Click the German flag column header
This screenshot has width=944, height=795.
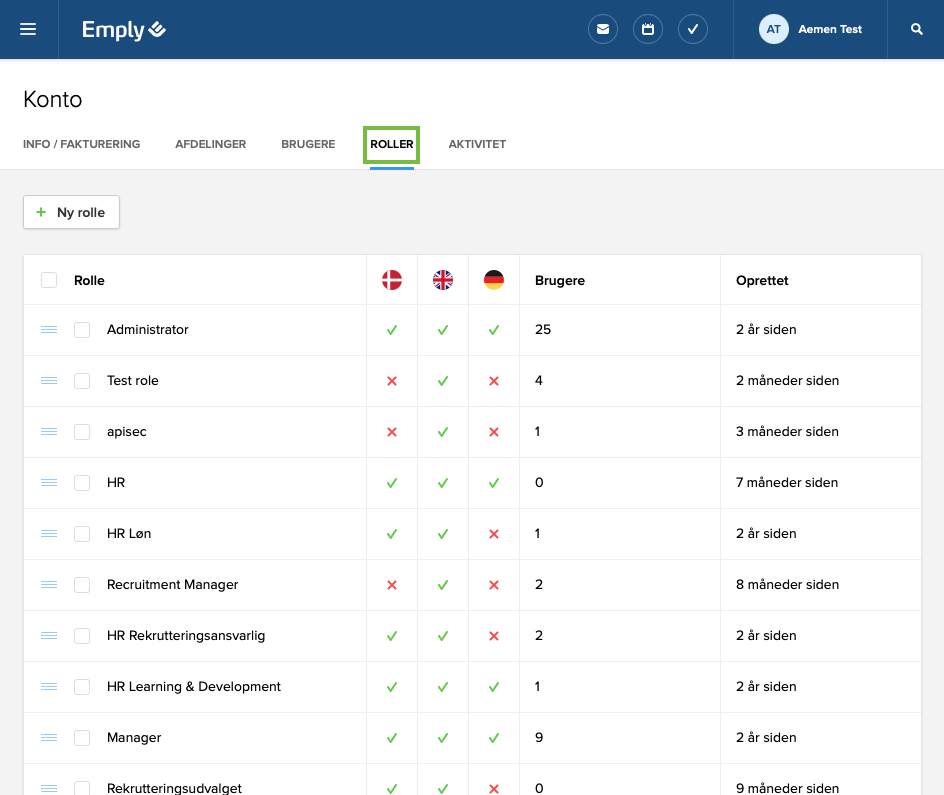coord(494,280)
